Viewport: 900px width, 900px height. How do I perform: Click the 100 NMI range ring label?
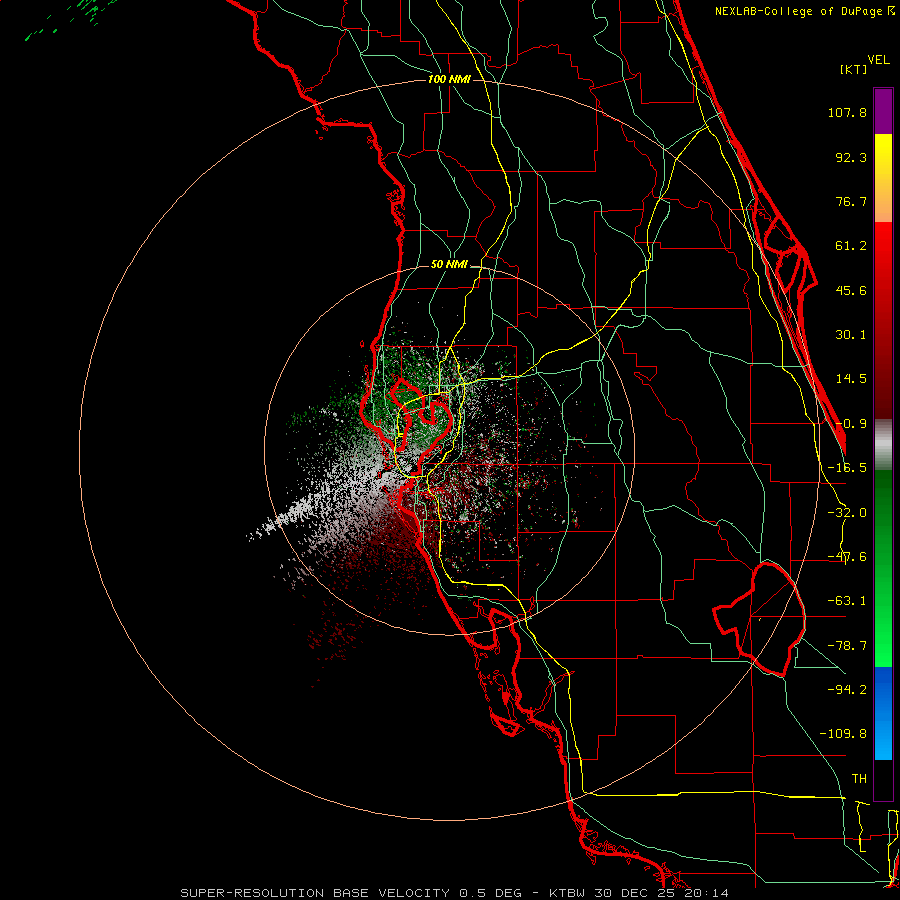(449, 79)
